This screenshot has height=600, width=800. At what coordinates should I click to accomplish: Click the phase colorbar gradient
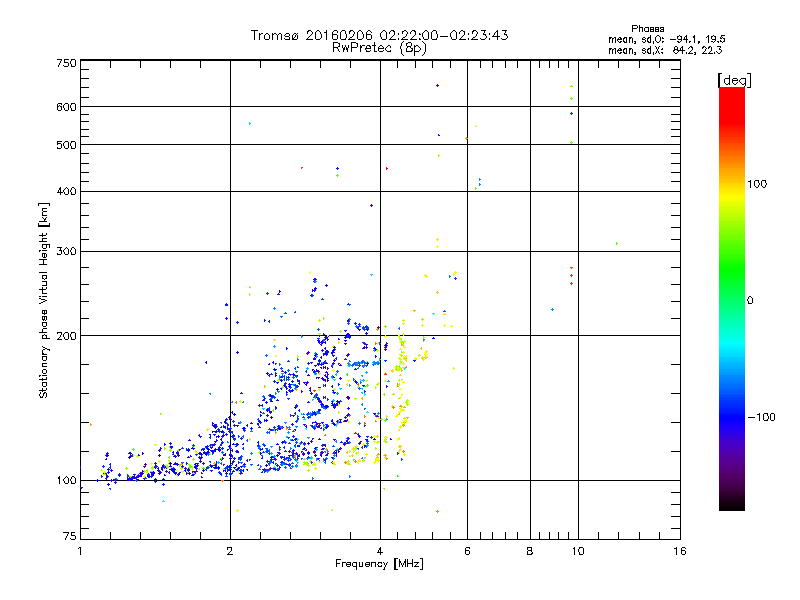[732, 298]
